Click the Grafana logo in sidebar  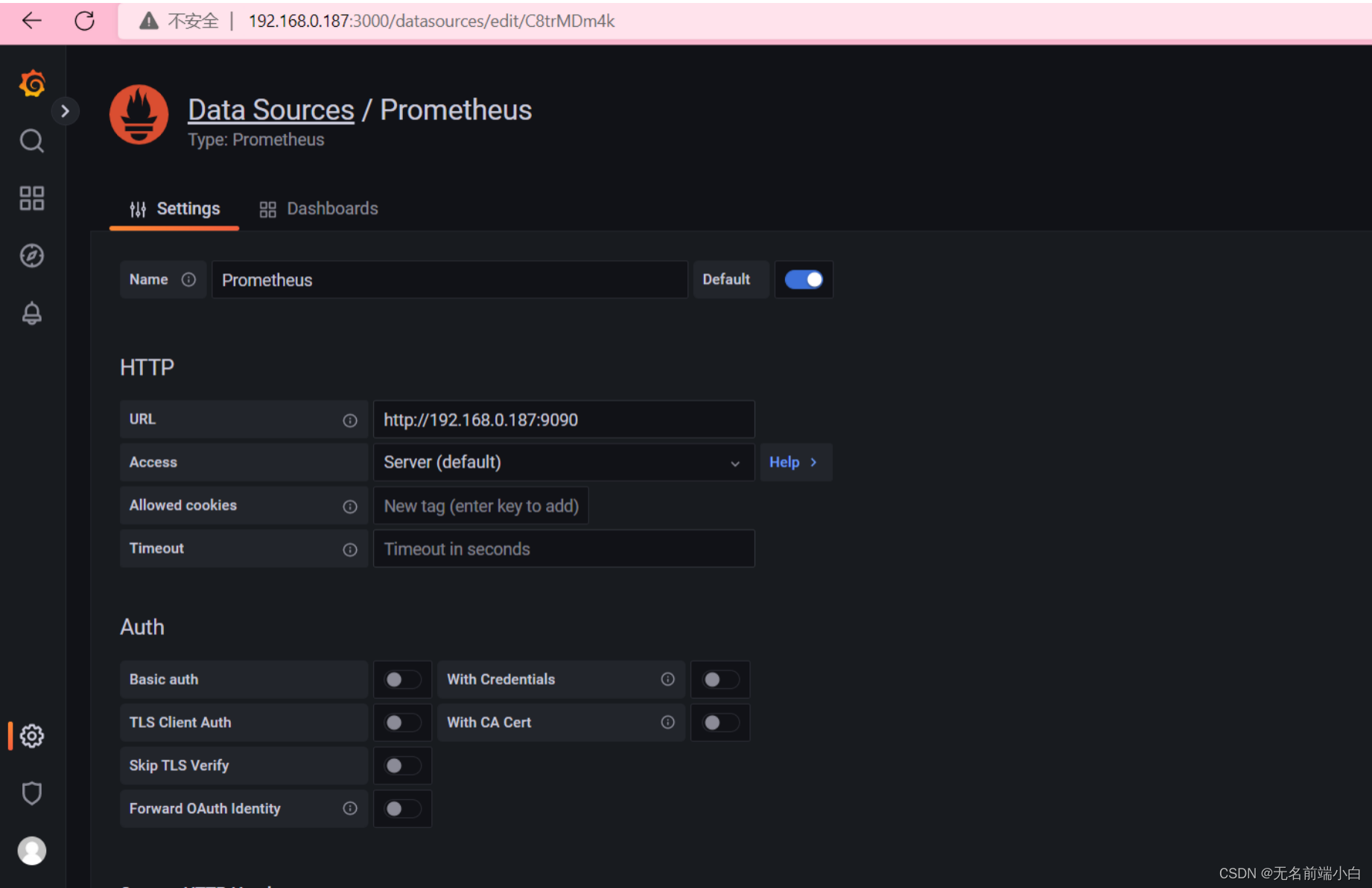tap(32, 83)
